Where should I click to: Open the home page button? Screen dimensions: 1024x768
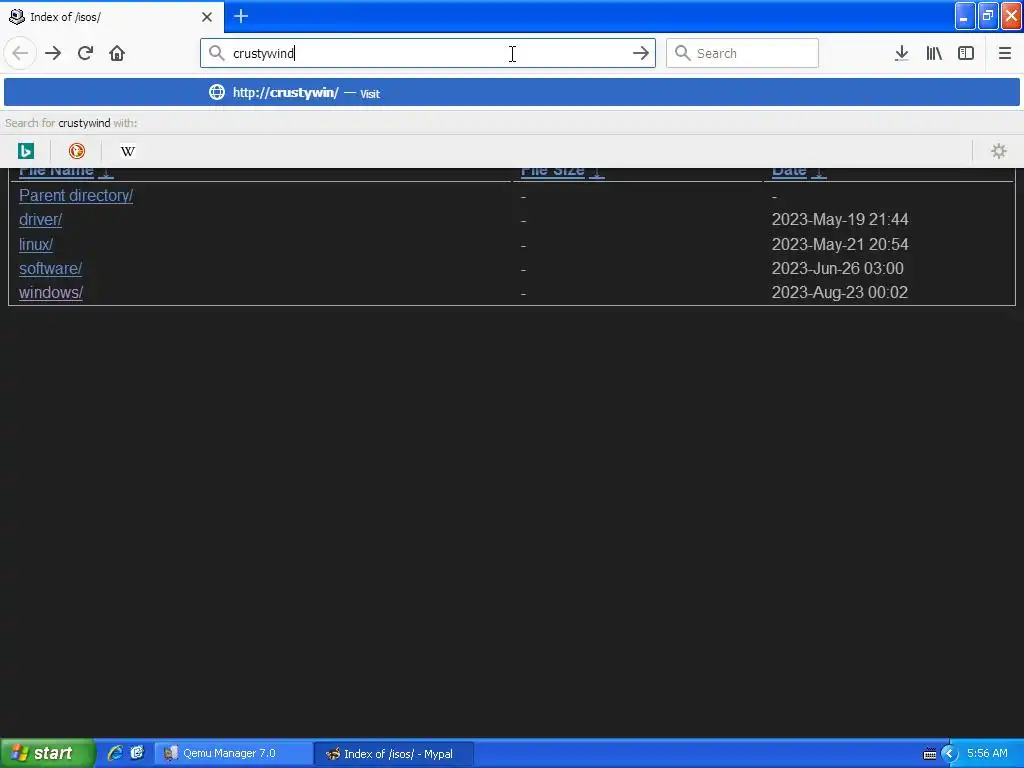(x=117, y=53)
